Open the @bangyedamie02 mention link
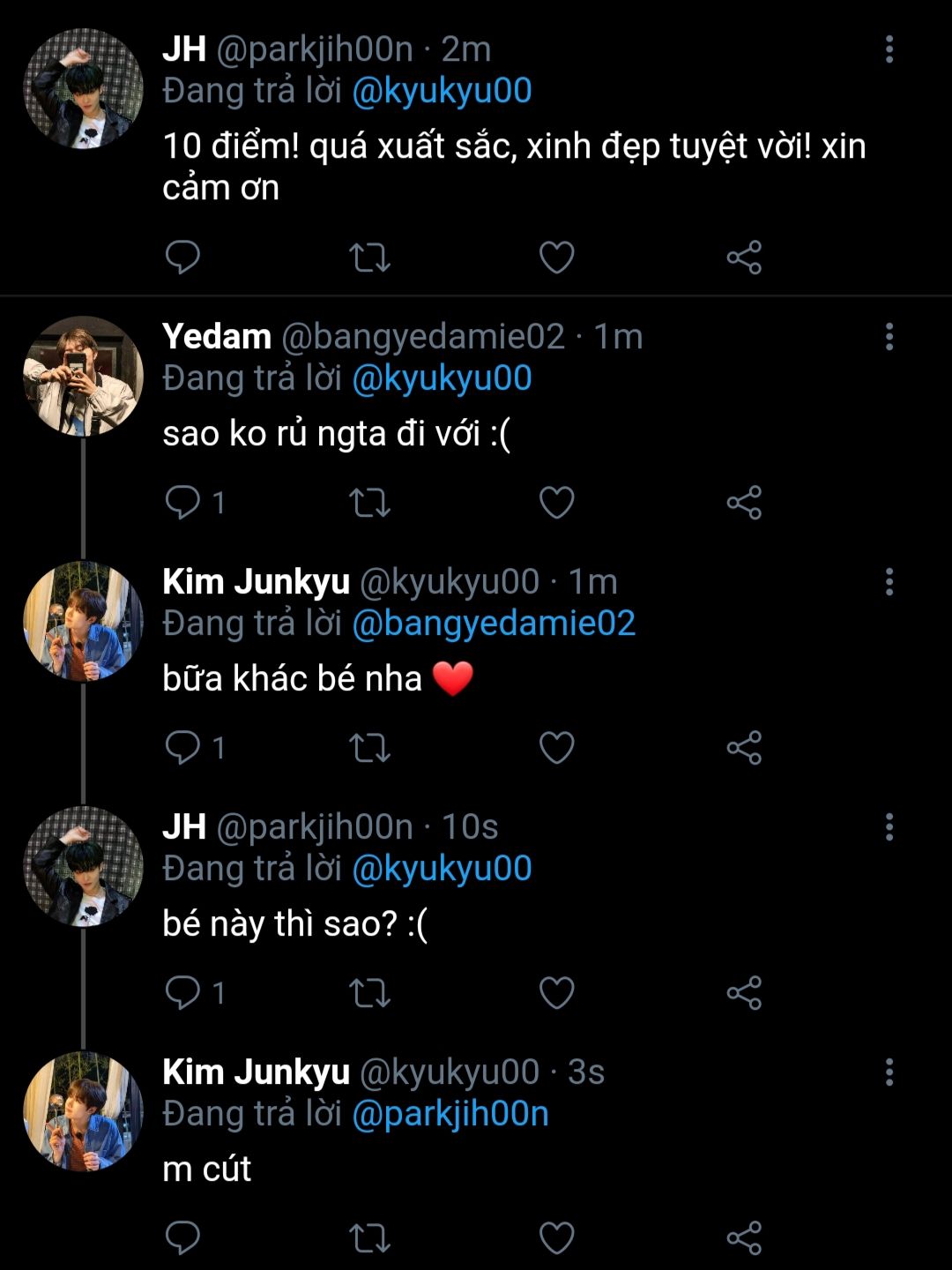952x1270 pixels. (x=494, y=624)
